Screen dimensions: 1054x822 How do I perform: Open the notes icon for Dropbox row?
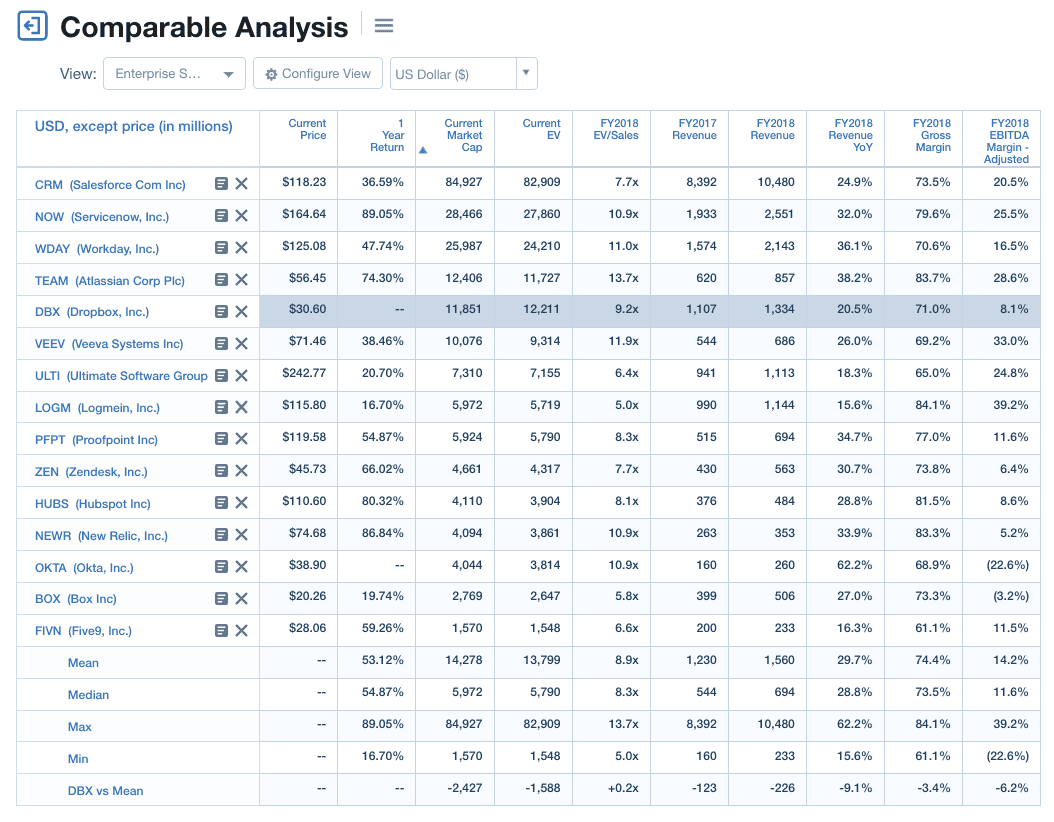click(222, 312)
